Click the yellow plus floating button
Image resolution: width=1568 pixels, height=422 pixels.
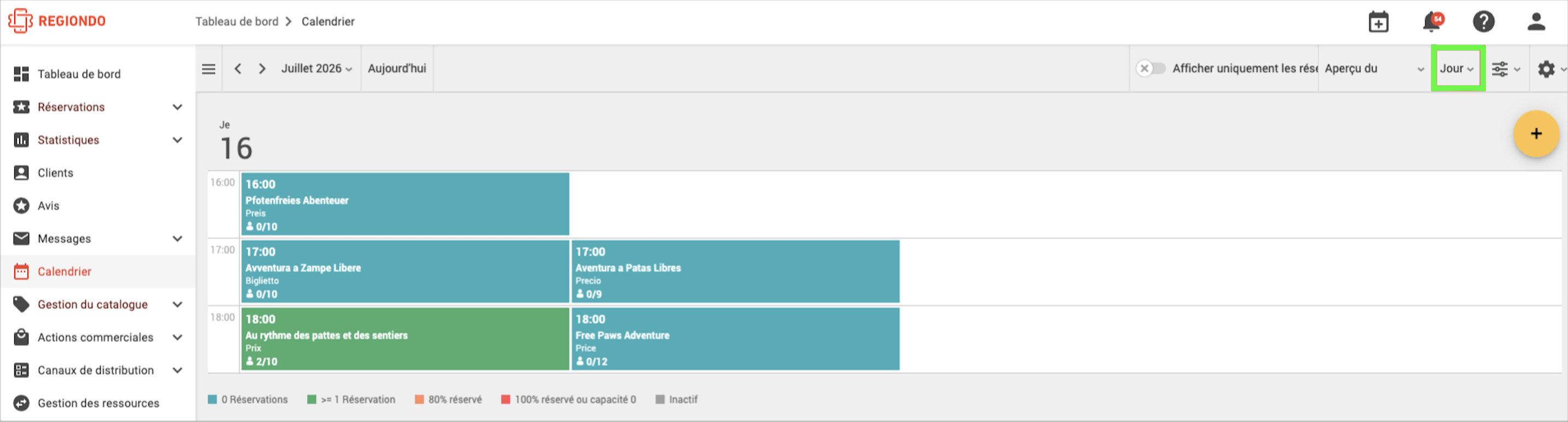click(x=1535, y=134)
